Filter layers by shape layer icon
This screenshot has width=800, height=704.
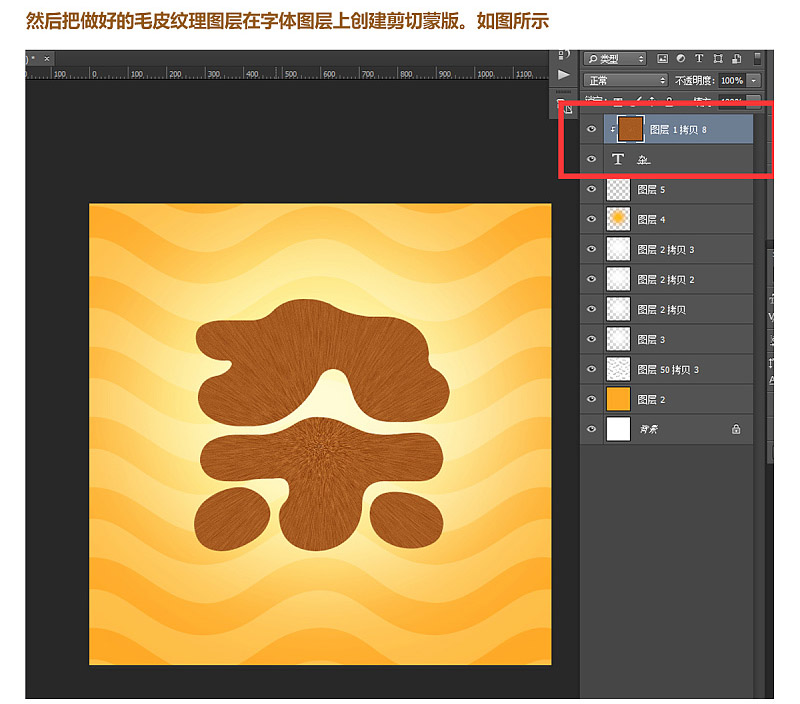coord(718,59)
